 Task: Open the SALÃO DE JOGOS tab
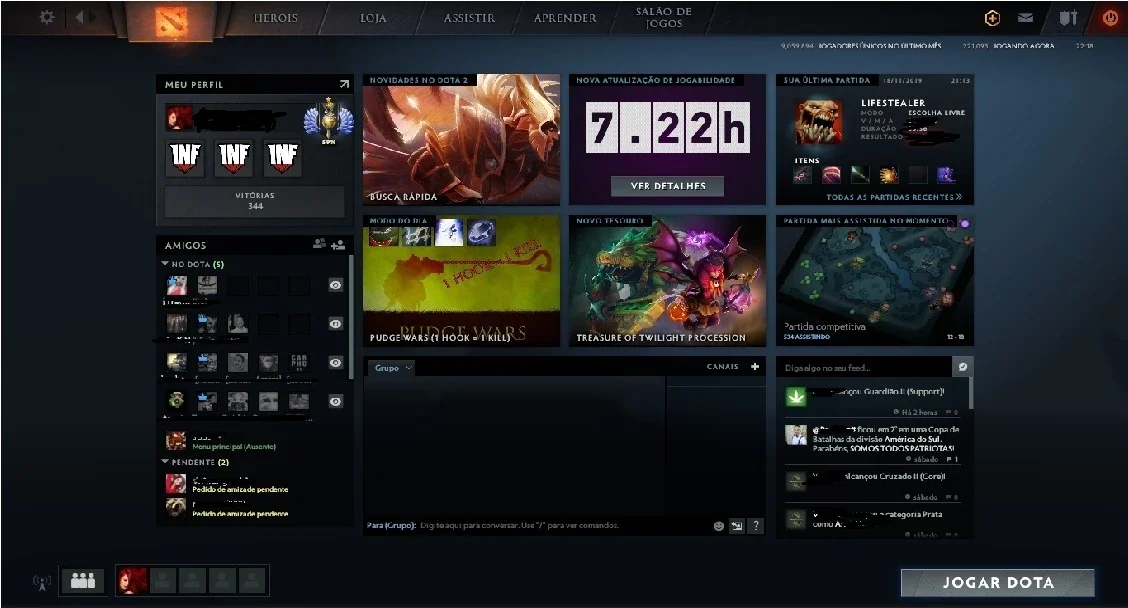pos(663,18)
